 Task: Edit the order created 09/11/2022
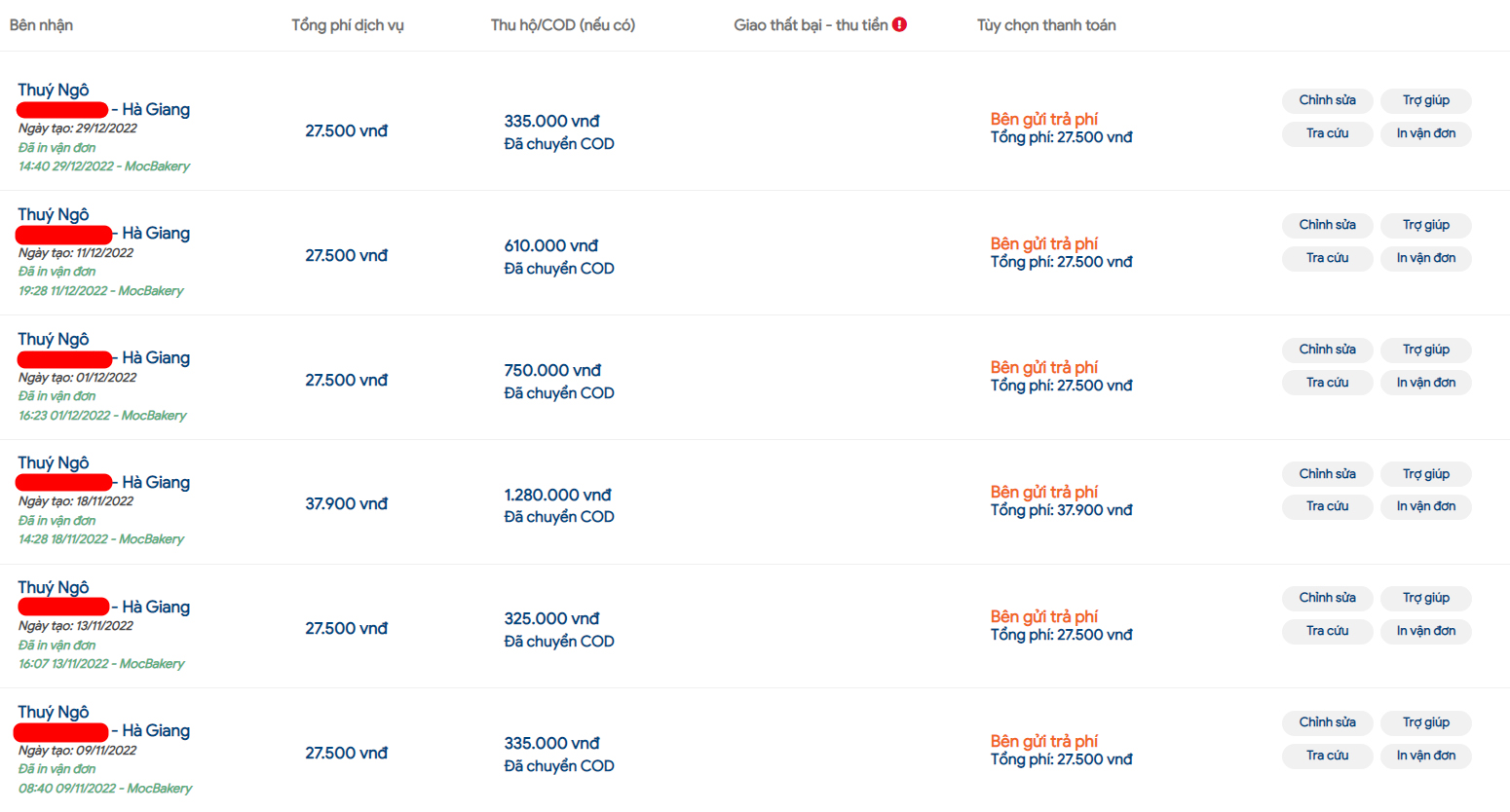tap(1327, 722)
